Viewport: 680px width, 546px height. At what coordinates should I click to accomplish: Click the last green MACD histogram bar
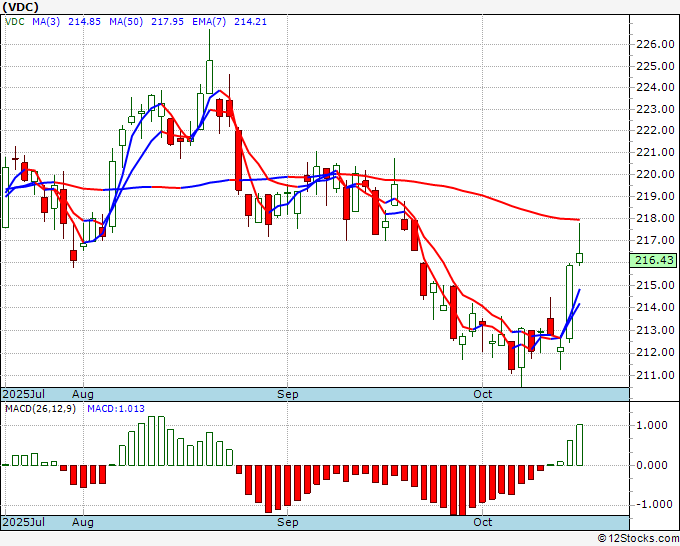pos(579,445)
